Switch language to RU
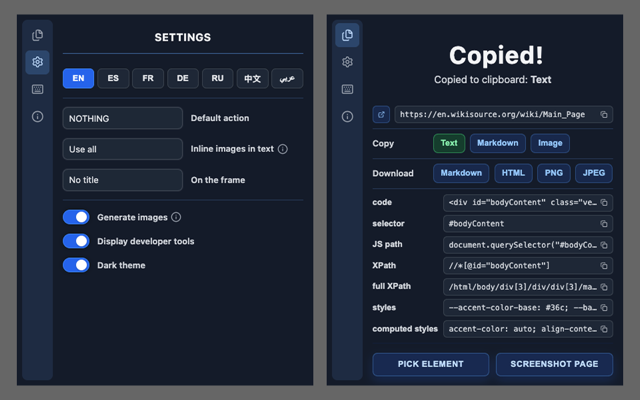Viewport: 640px width, 400px height. [x=218, y=78]
